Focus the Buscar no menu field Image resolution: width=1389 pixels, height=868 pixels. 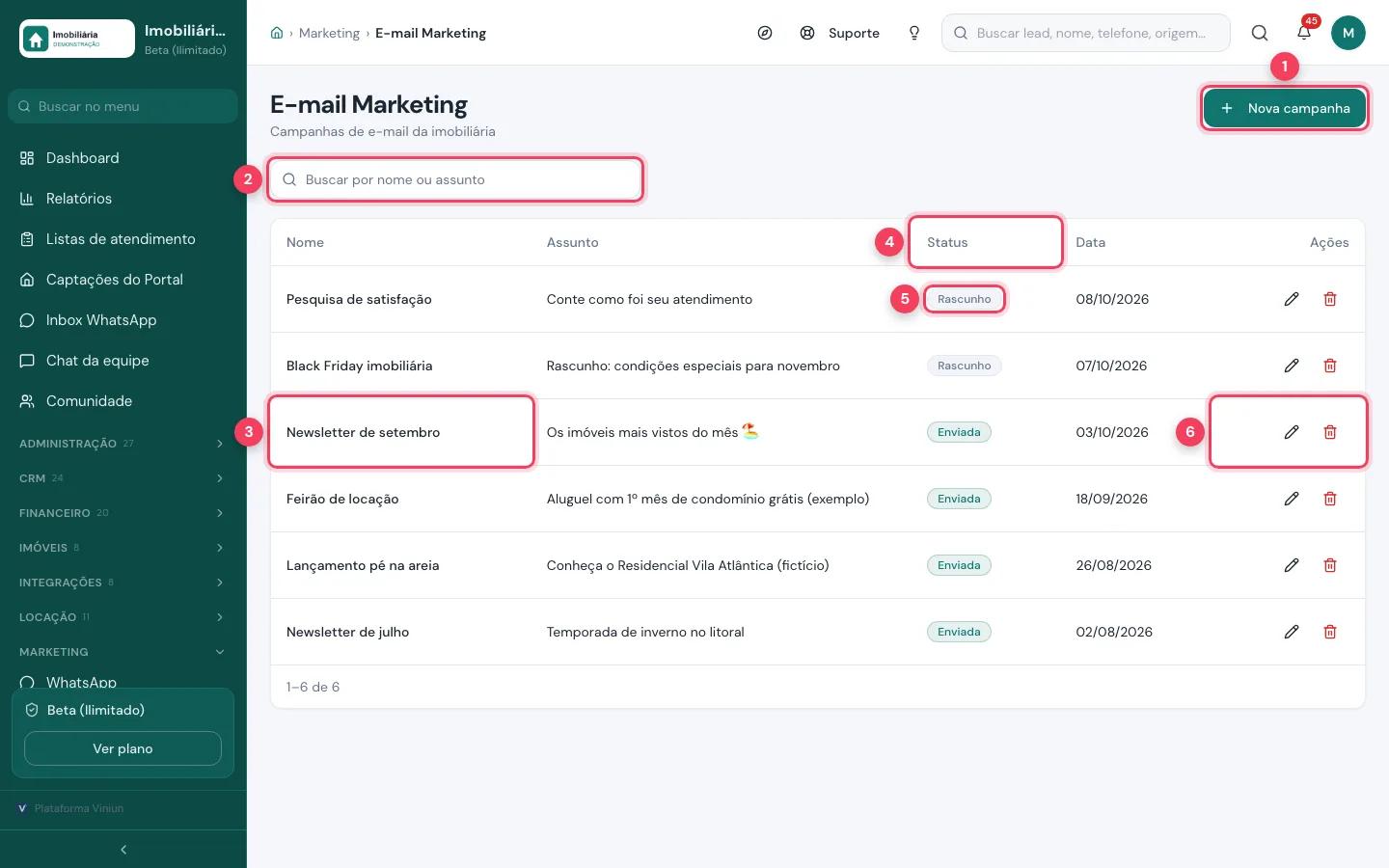coord(123,106)
